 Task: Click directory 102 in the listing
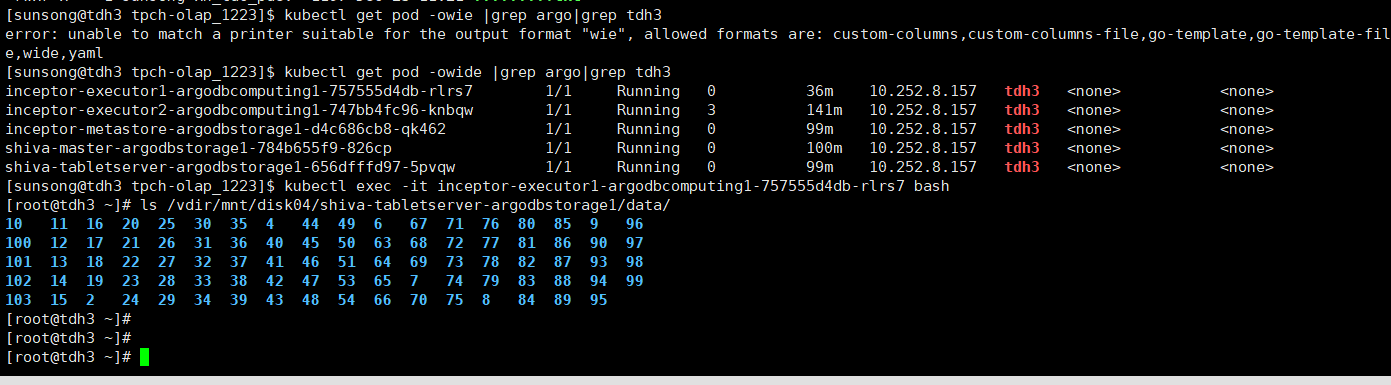[19, 281]
